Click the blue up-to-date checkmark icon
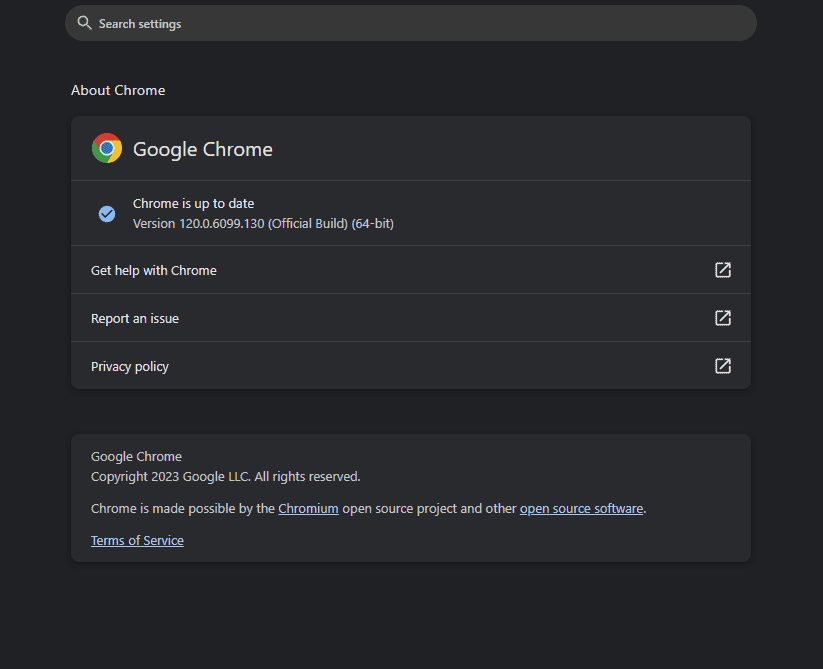The width and height of the screenshot is (823, 669). click(107, 214)
